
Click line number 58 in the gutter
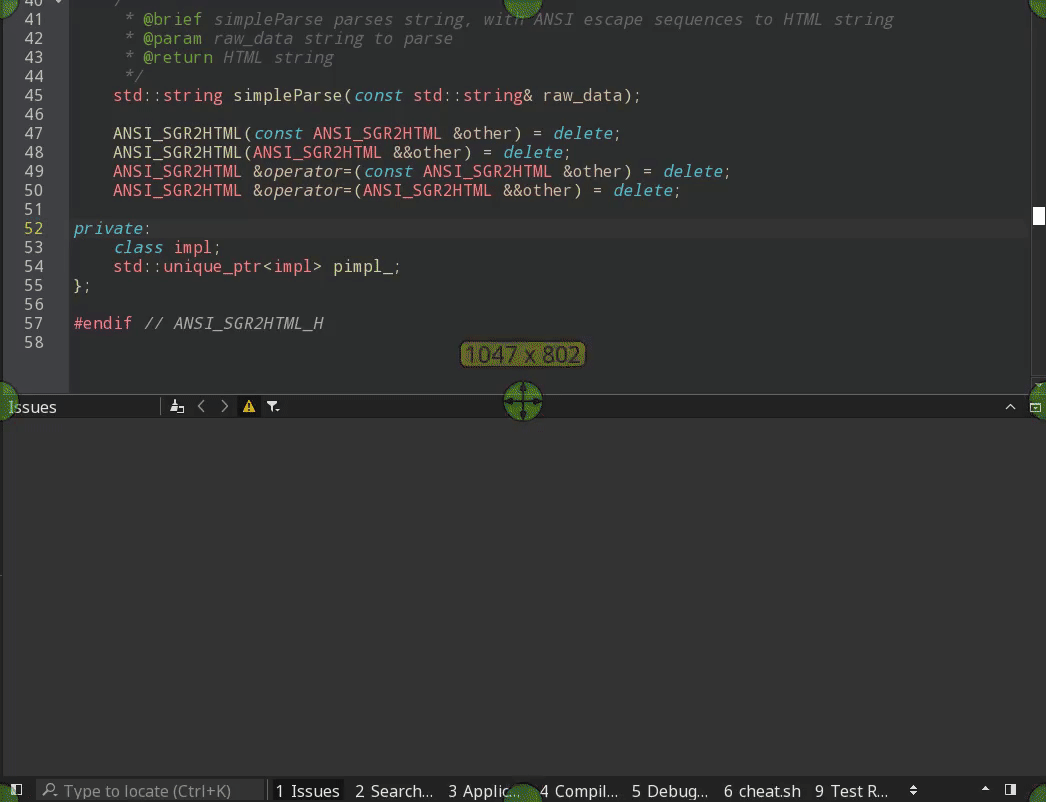[x=33, y=342]
